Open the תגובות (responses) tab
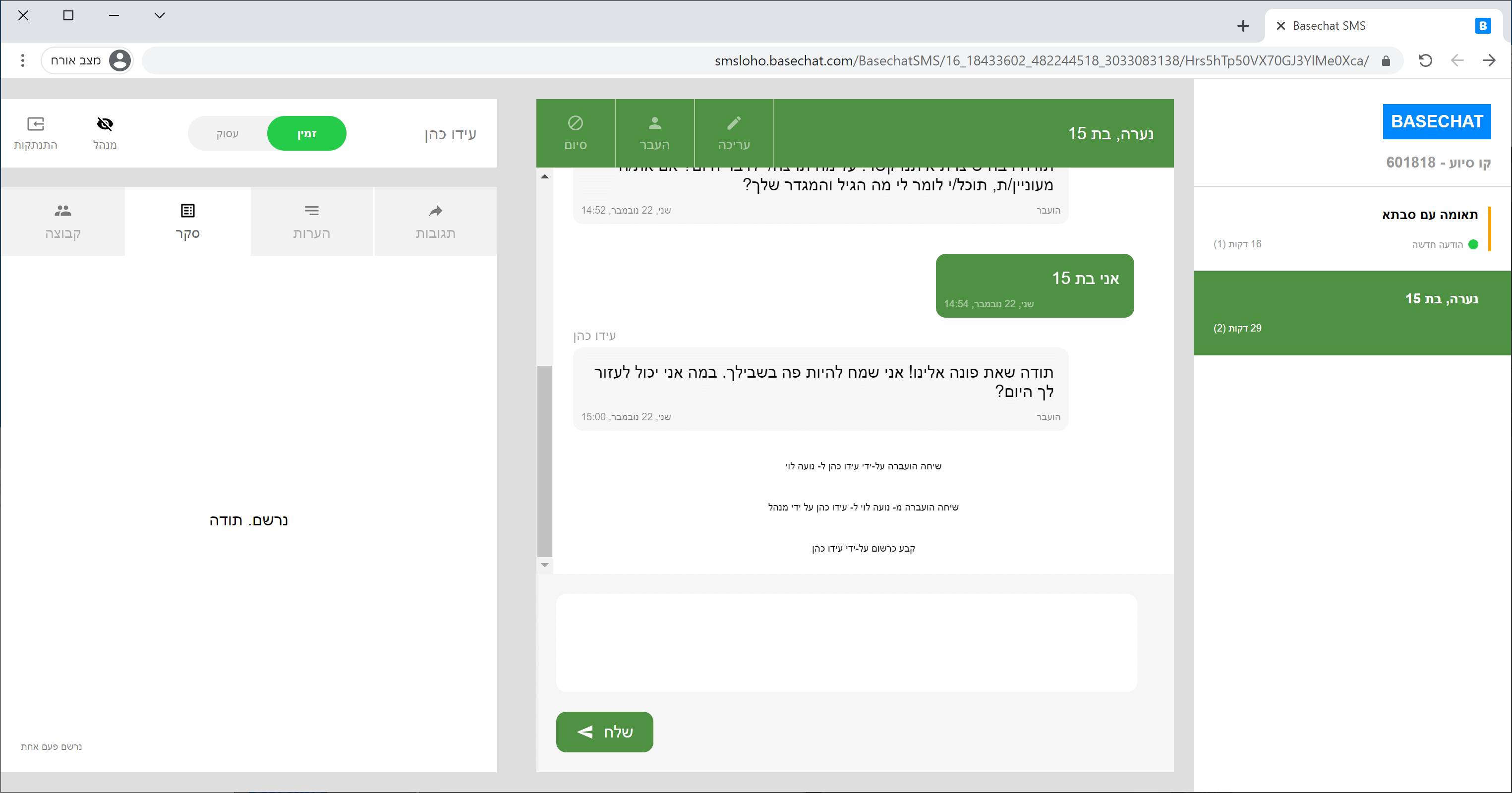1512x793 pixels. [435, 222]
